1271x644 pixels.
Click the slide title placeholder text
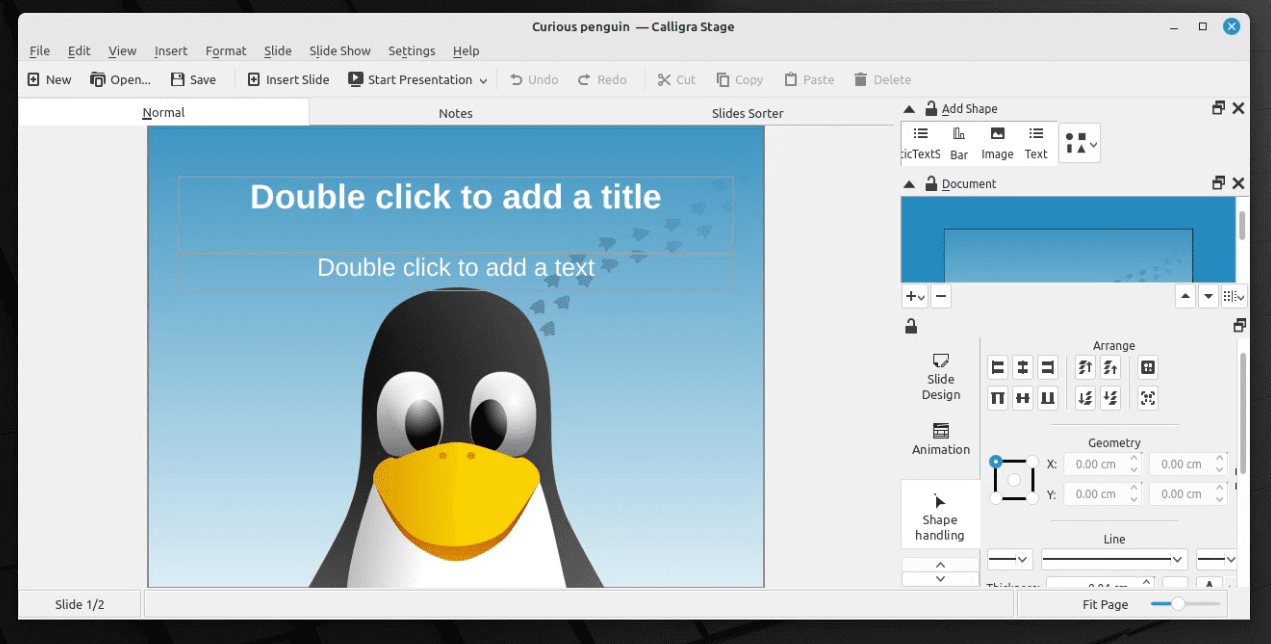455,197
